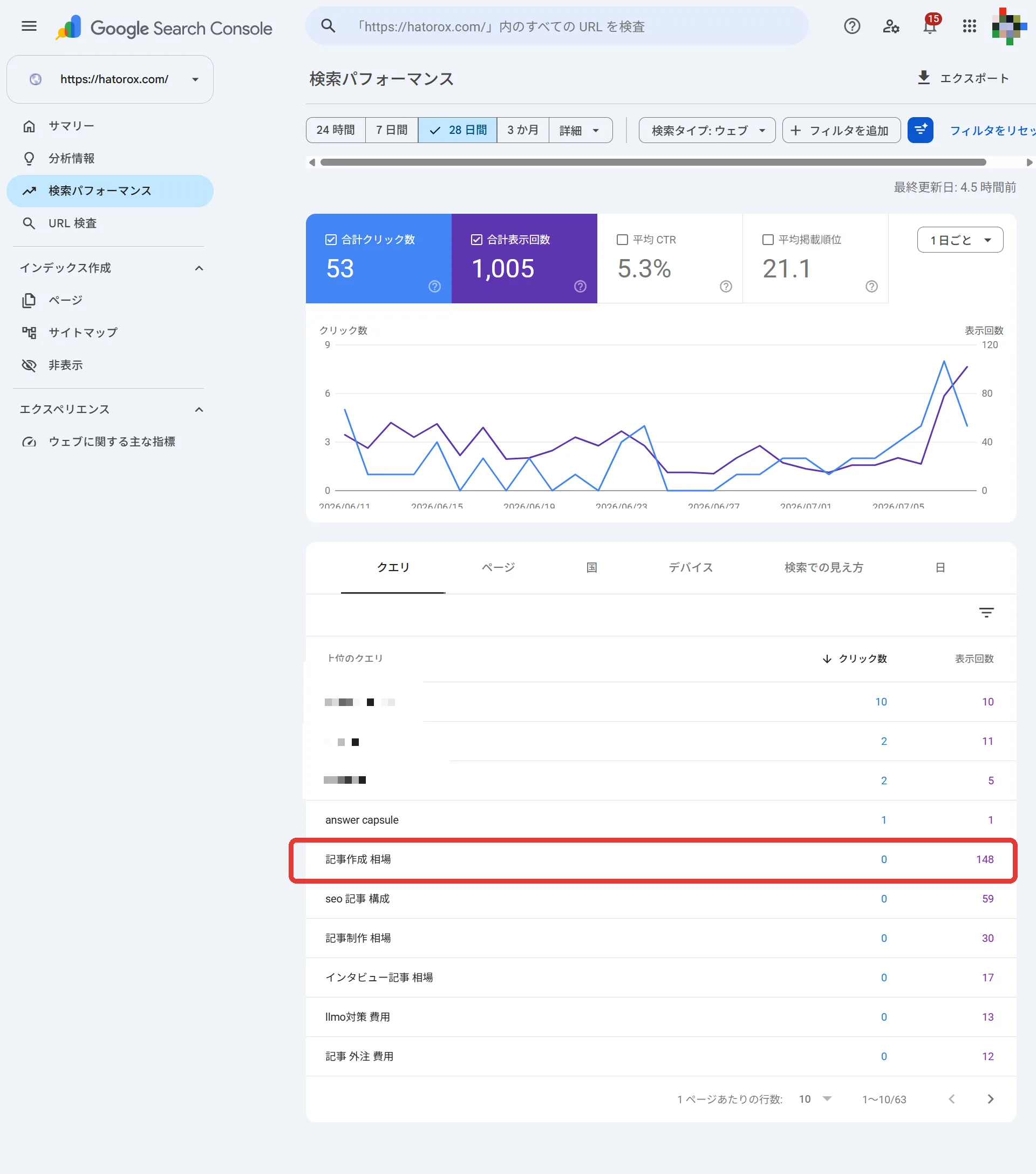This screenshot has width=1036, height=1174.
Task: Open 検索タイプ: ウェブ dropdown
Action: (x=707, y=131)
